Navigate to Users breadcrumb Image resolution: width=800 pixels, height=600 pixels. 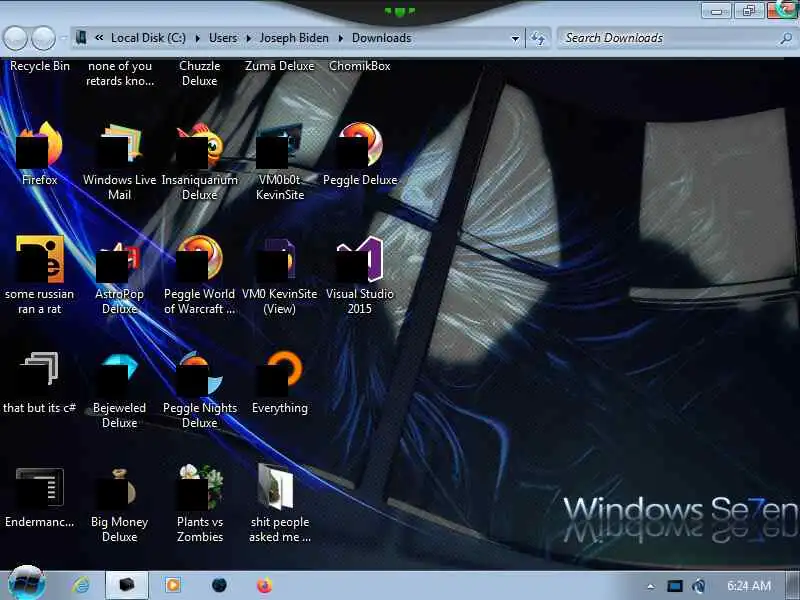click(223, 38)
